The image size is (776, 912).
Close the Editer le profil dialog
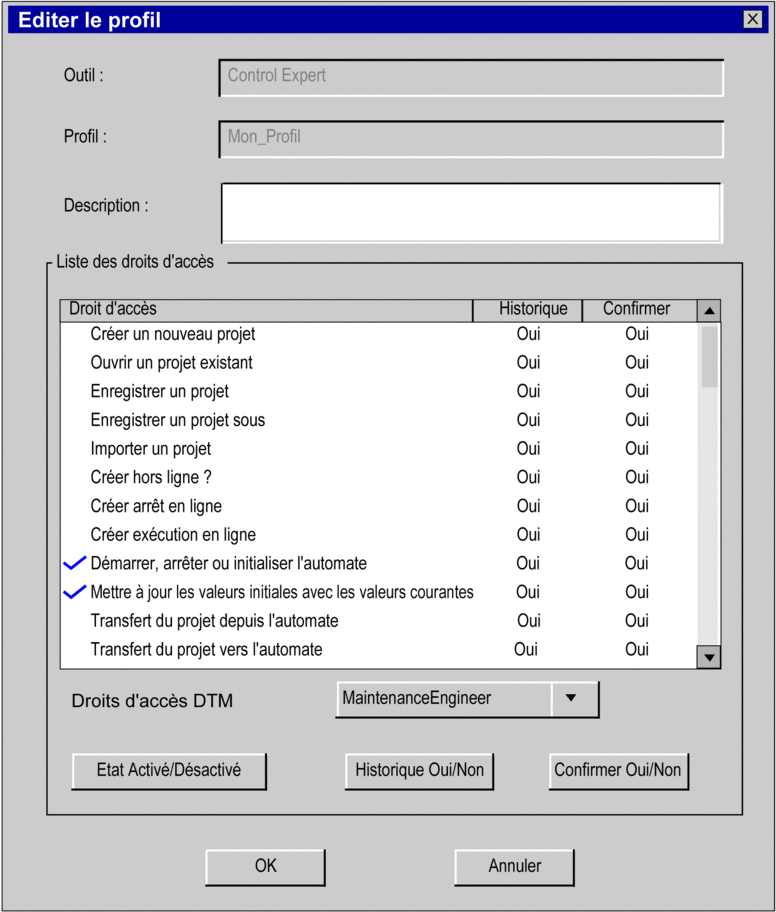[753, 19]
